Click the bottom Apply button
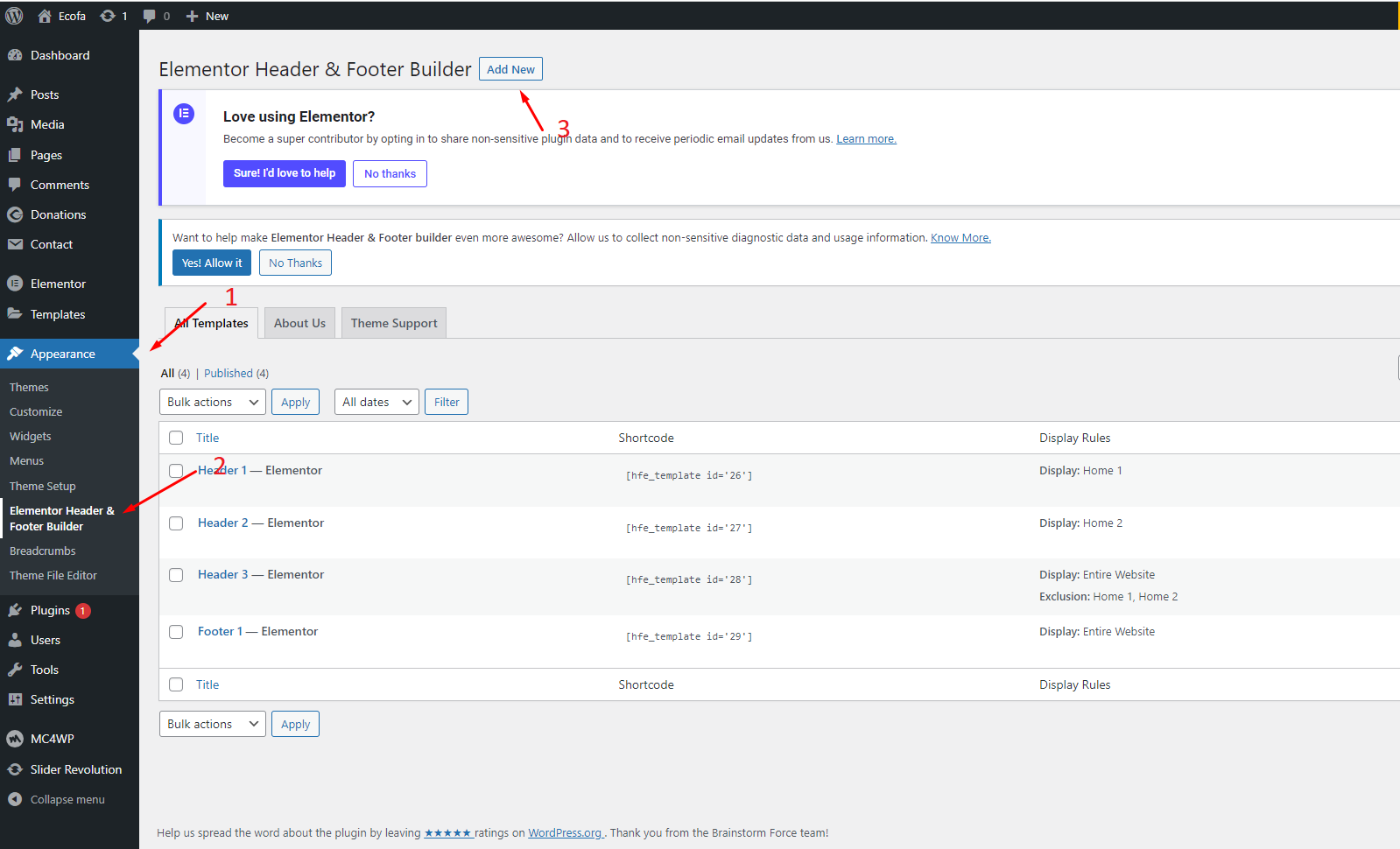 coord(295,724)
